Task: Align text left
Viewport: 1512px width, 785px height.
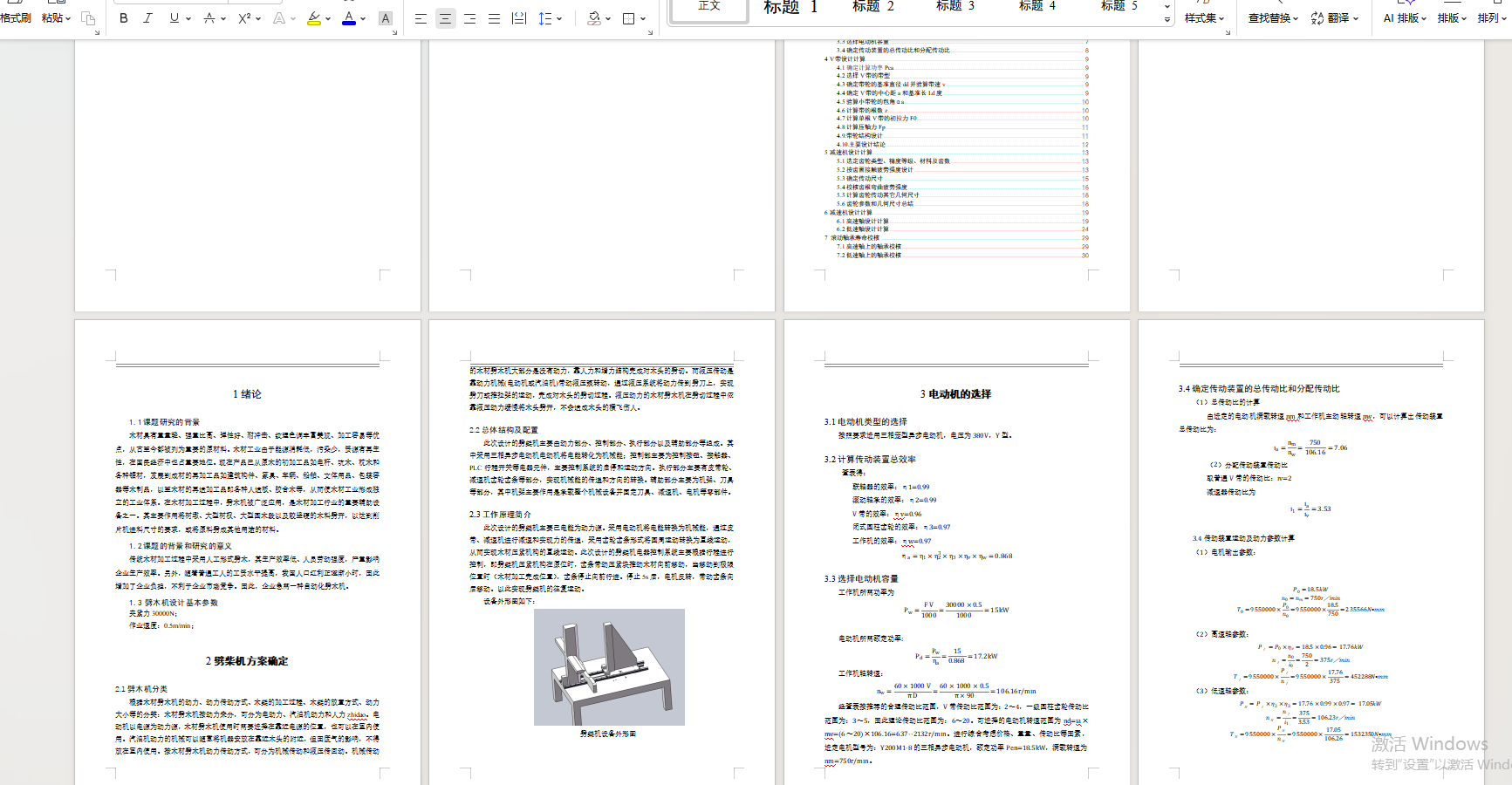Action: coord(421,18)
